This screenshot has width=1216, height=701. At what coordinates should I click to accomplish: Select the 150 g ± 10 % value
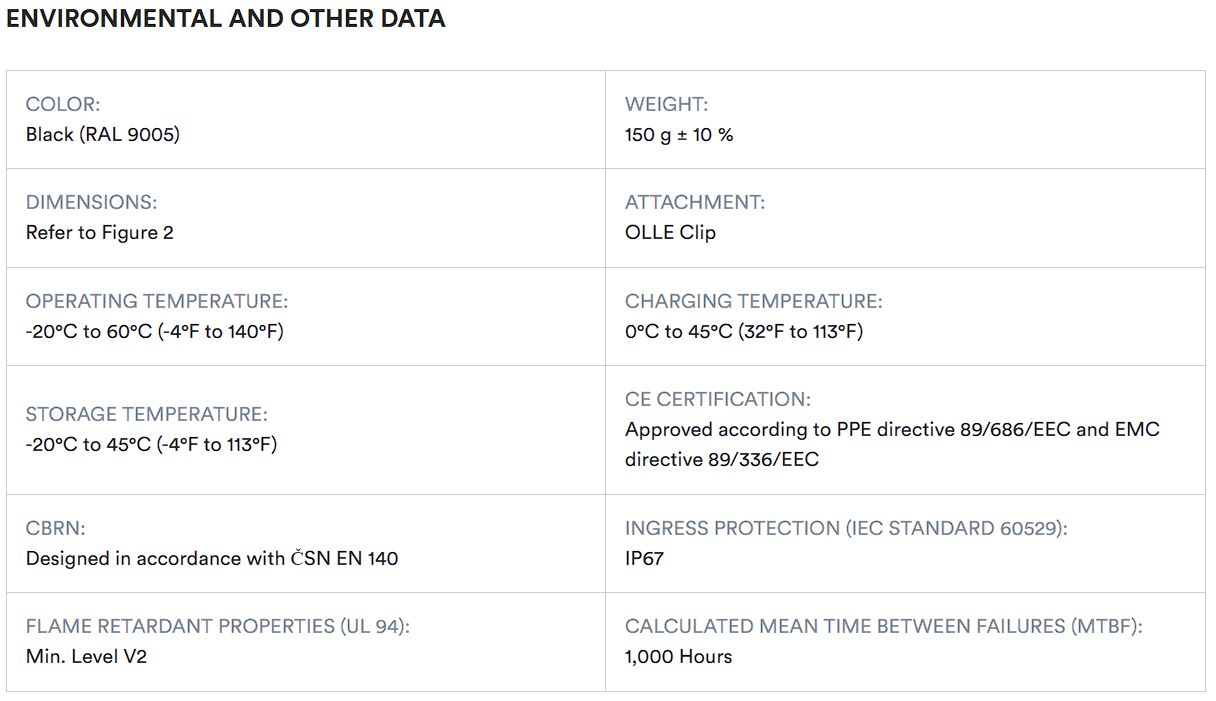click(x=679, y=134)
